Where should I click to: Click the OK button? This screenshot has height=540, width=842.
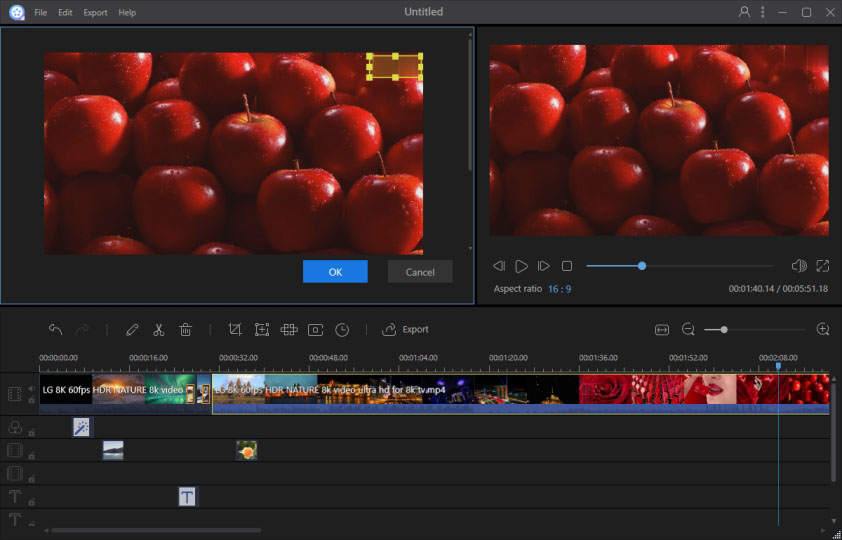coord(335,272)
